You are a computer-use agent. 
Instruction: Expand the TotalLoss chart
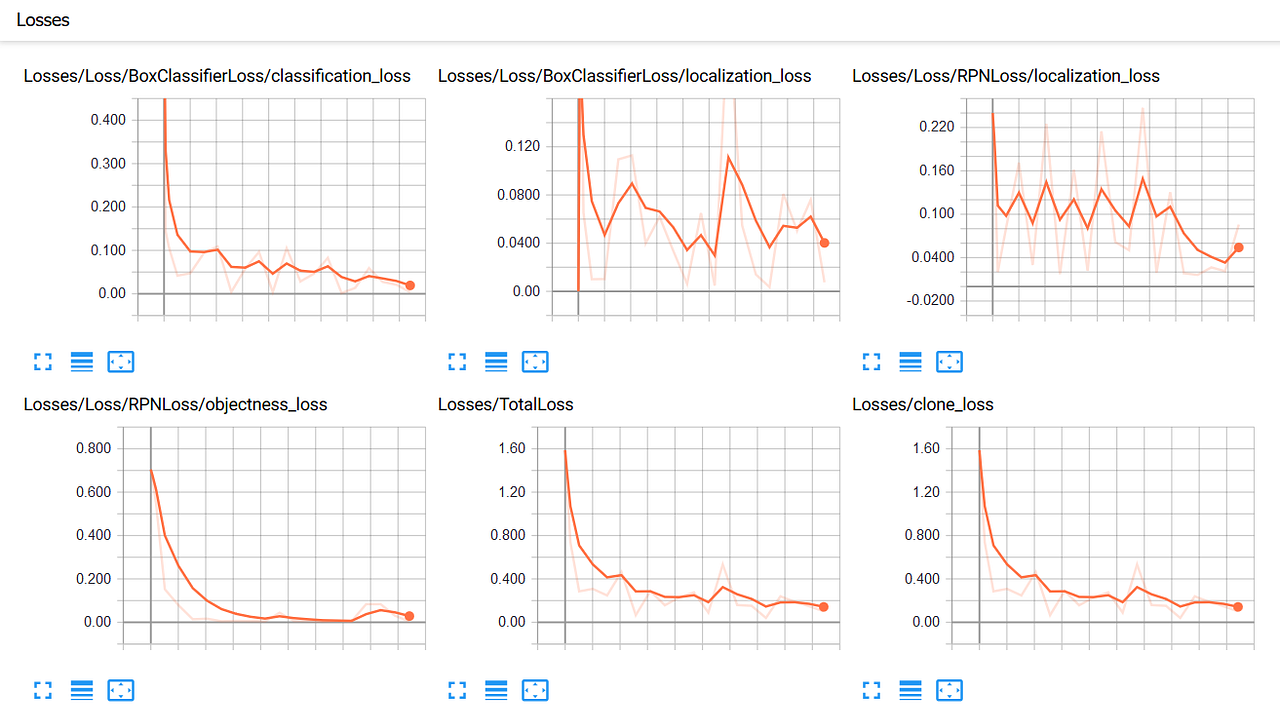tap(457, 690)
